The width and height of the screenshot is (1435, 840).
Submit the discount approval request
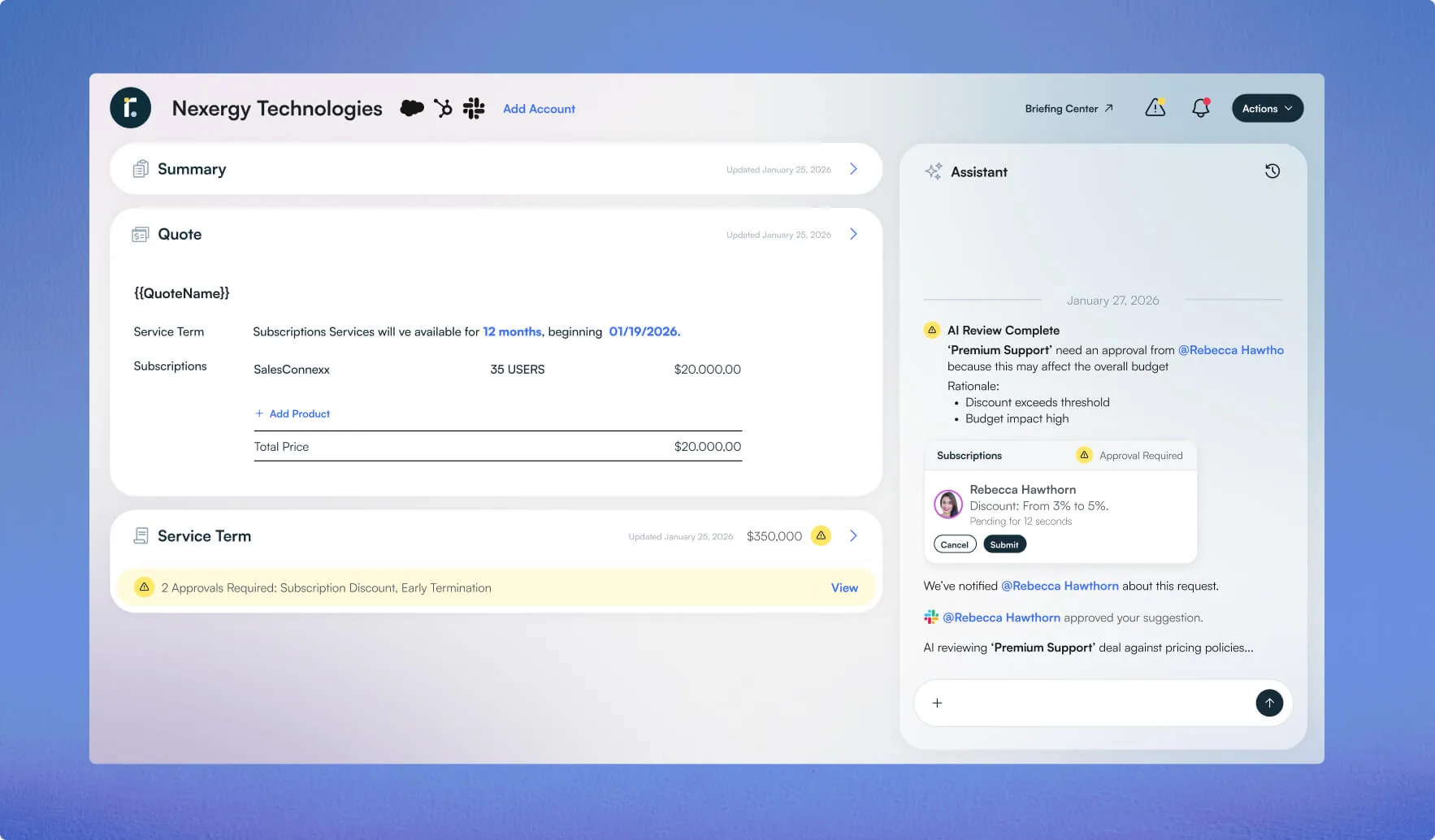1004,544
